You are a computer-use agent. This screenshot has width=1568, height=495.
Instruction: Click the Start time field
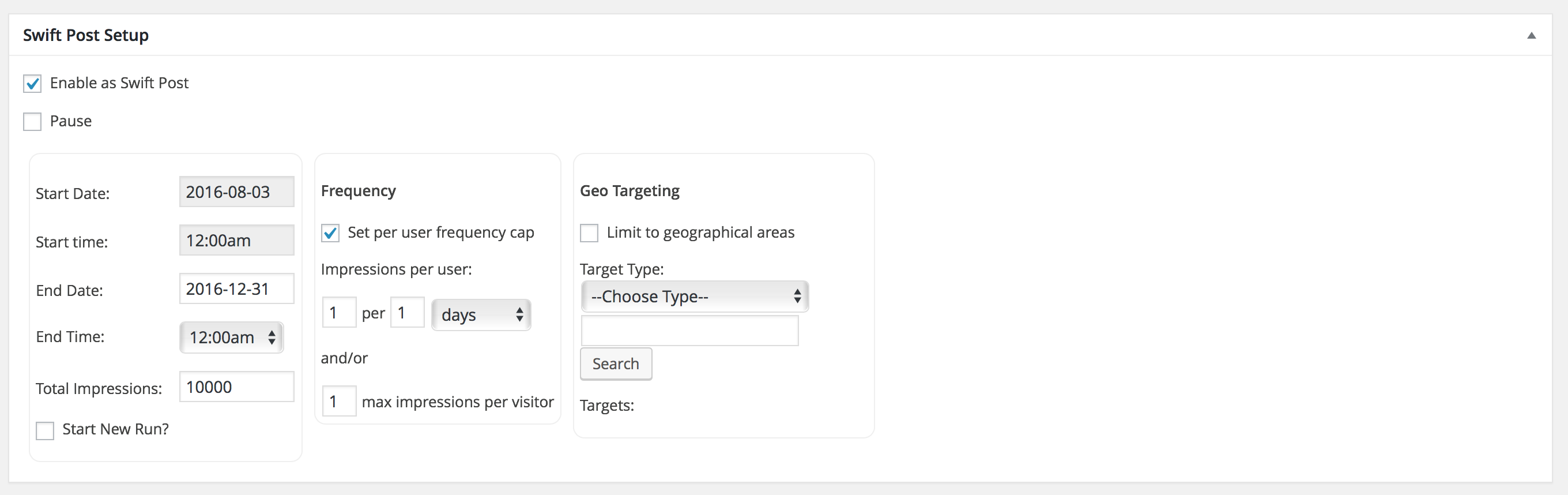[236, 241]
